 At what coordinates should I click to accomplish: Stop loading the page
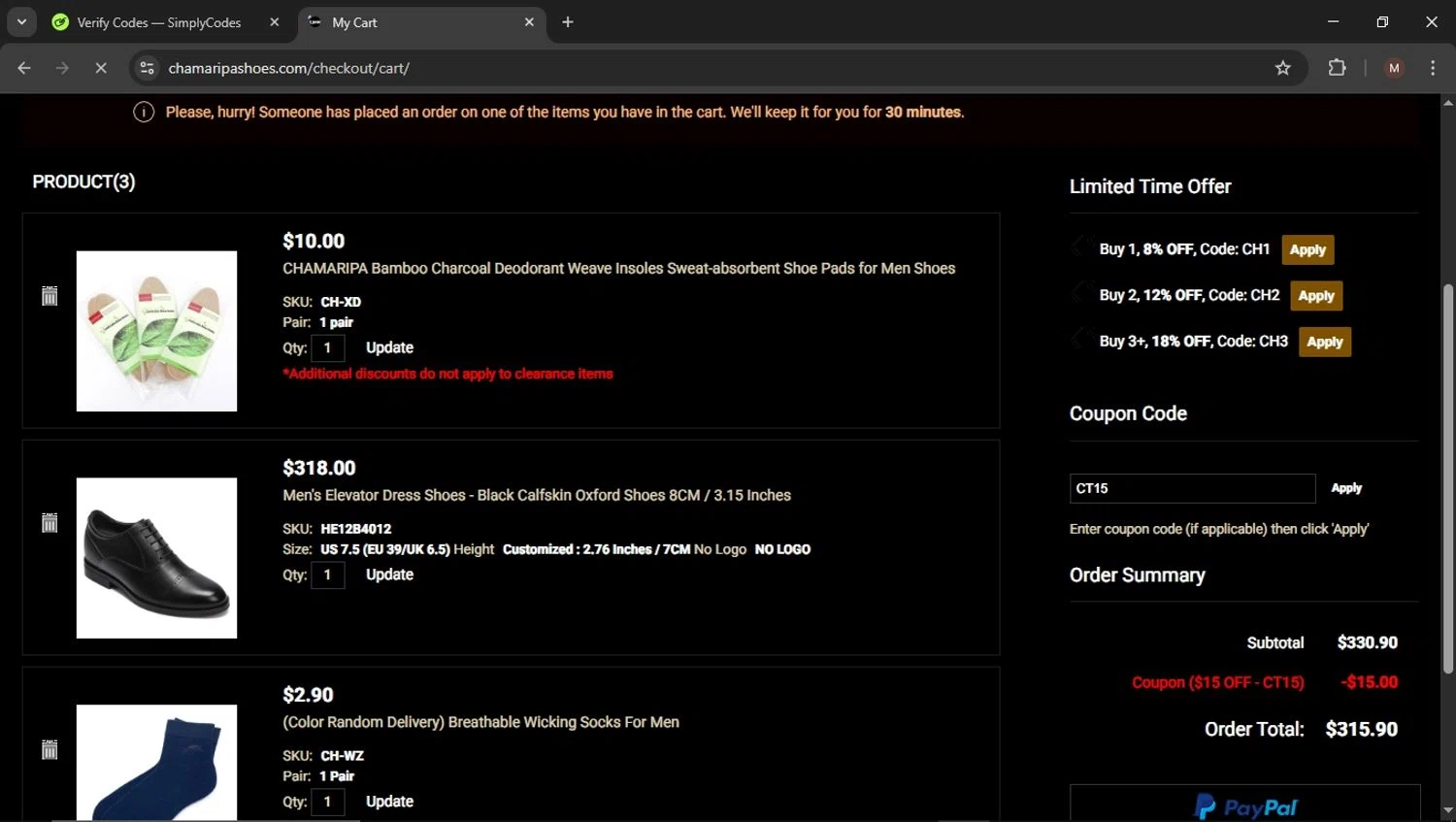[x=100, y=68]
